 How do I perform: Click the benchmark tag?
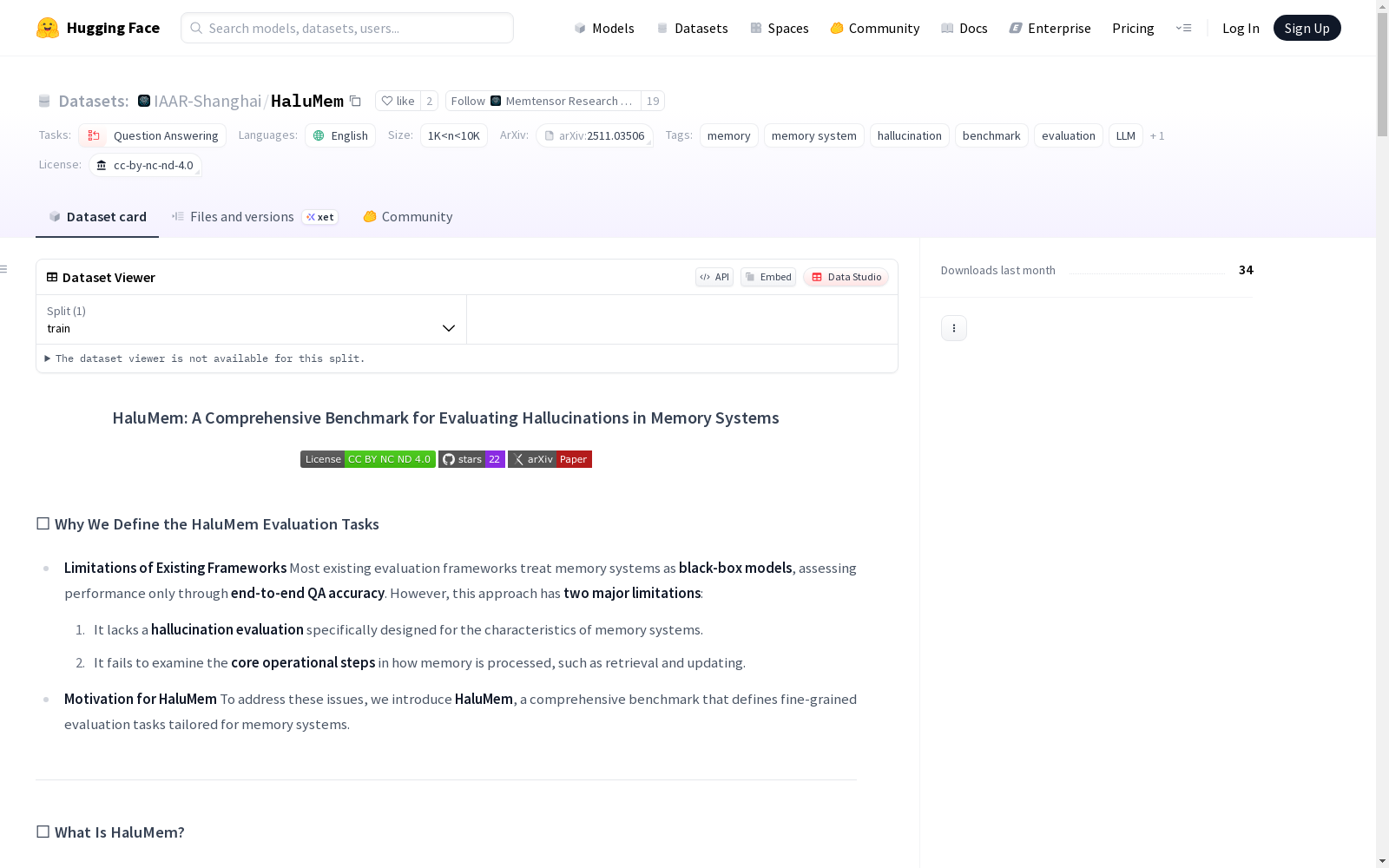[991, 135]
